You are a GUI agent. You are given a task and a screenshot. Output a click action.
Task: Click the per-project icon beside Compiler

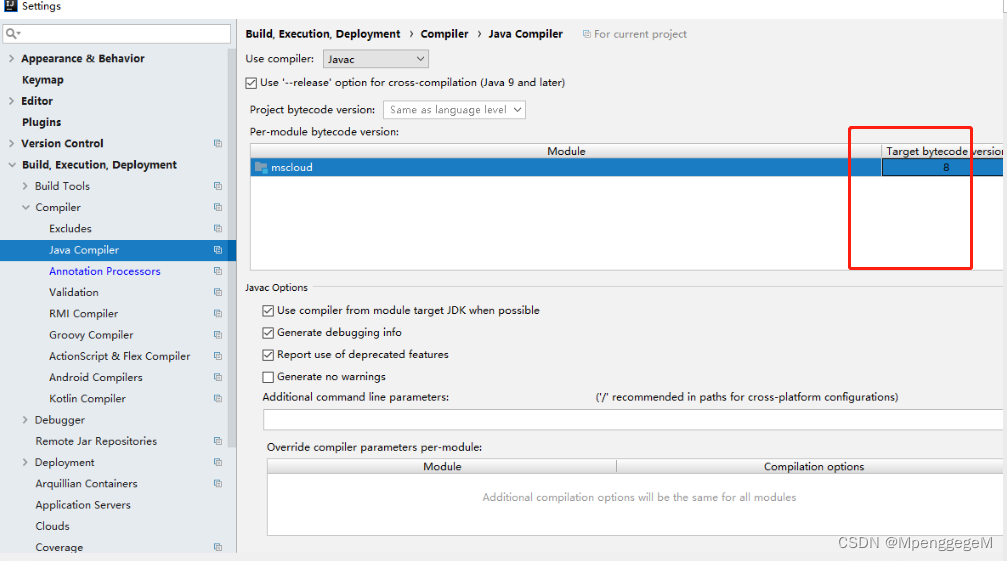(218, 207)
